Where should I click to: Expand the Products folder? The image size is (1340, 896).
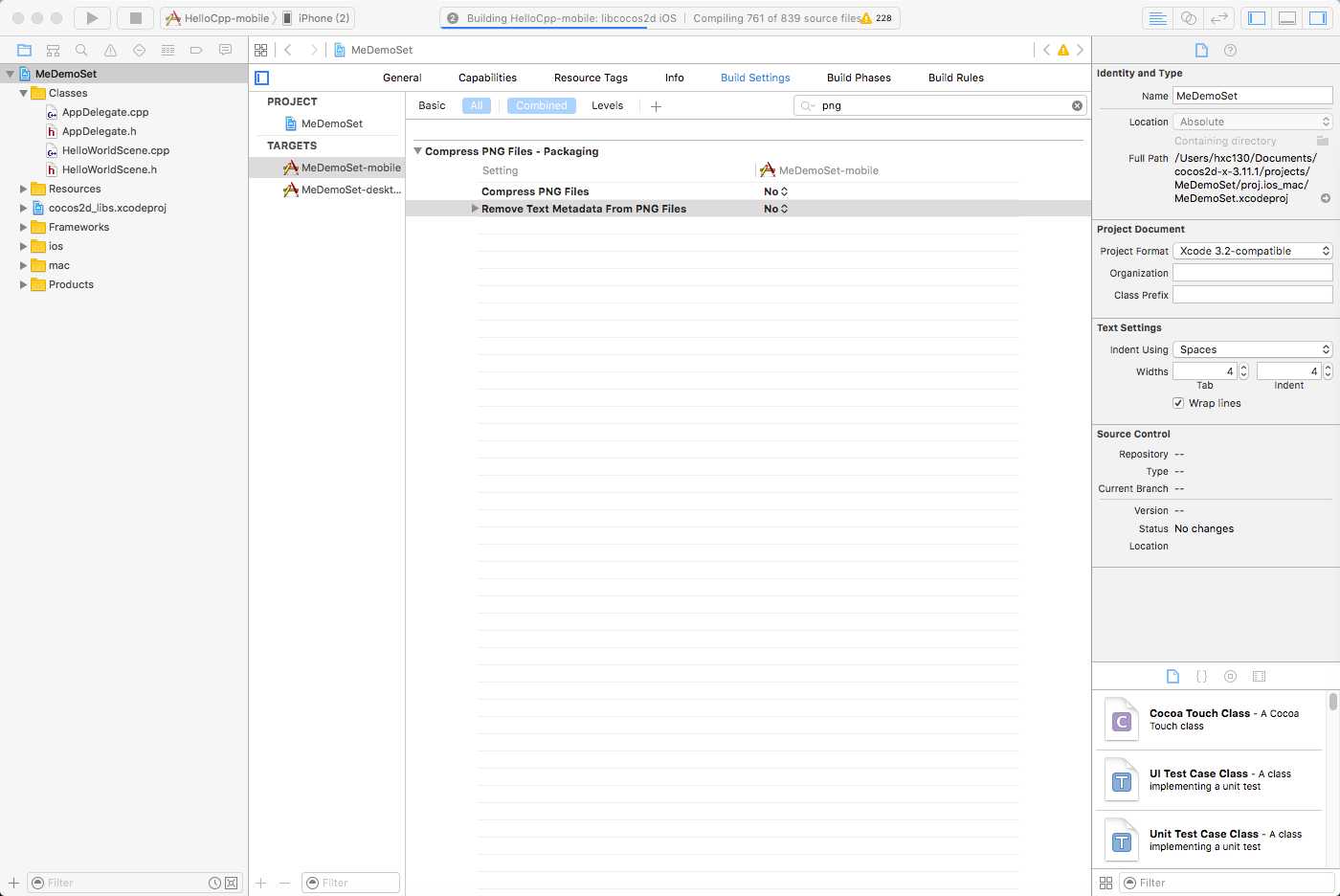point(23,284)
